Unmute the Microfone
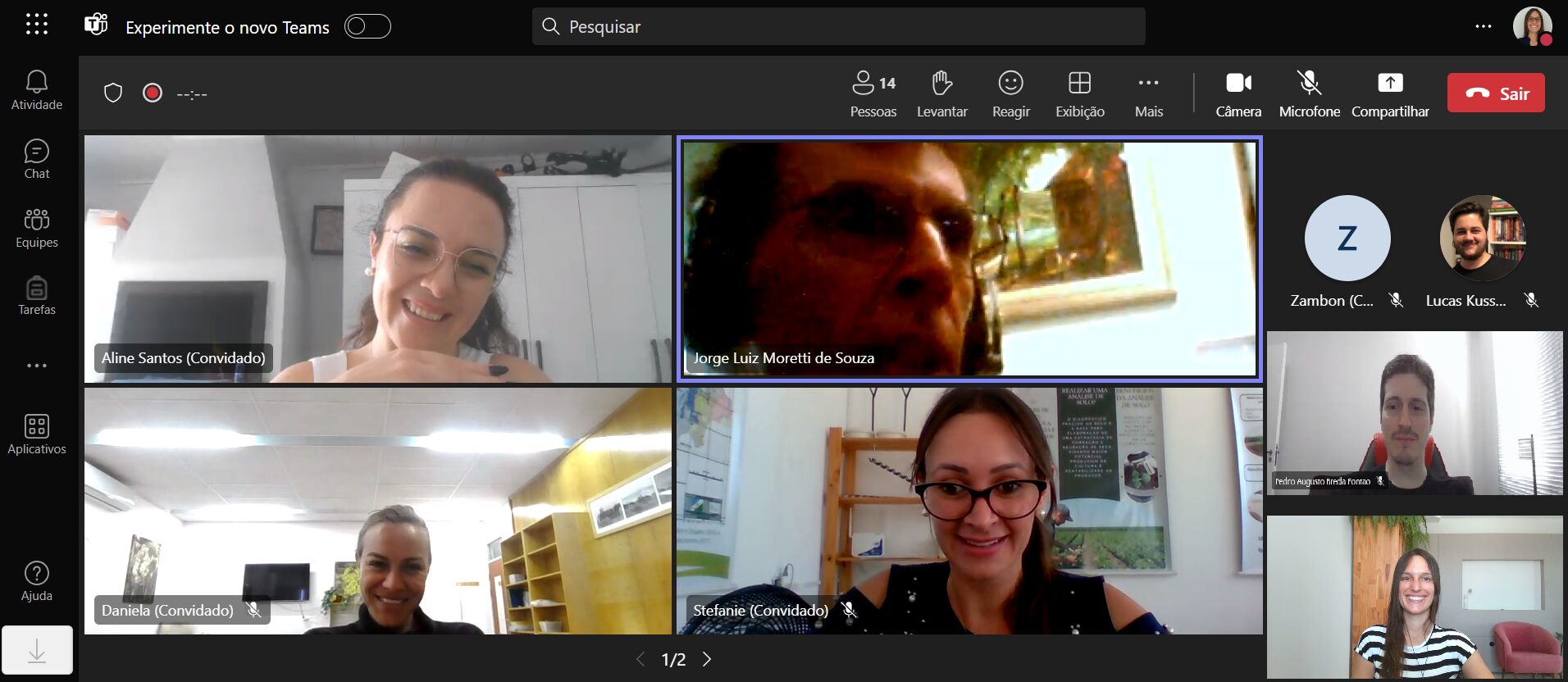The image size is (1568, 682). point(1309,93)
